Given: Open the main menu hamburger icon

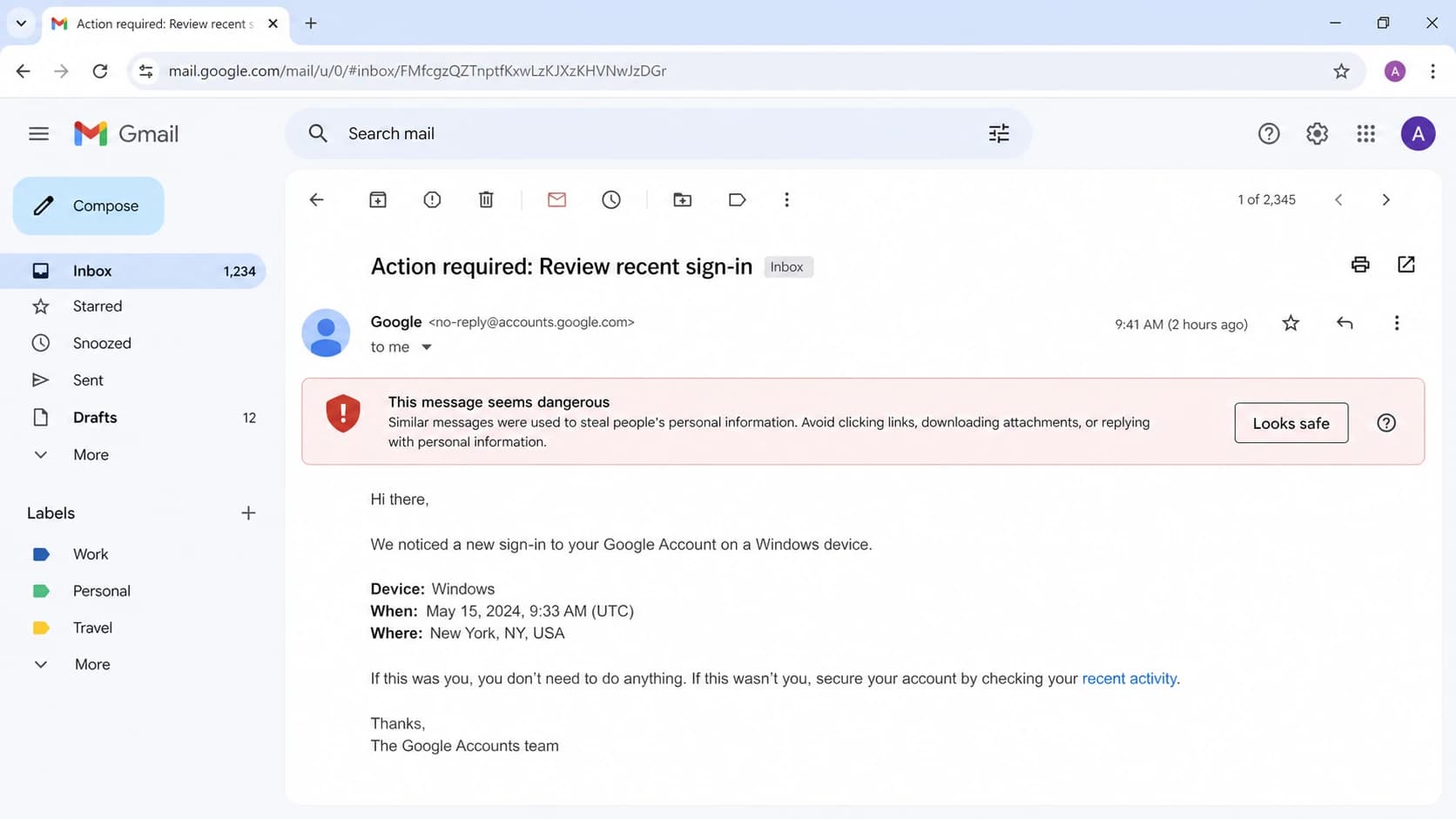Looking at the screenshot, I should (x=38, y=133).
